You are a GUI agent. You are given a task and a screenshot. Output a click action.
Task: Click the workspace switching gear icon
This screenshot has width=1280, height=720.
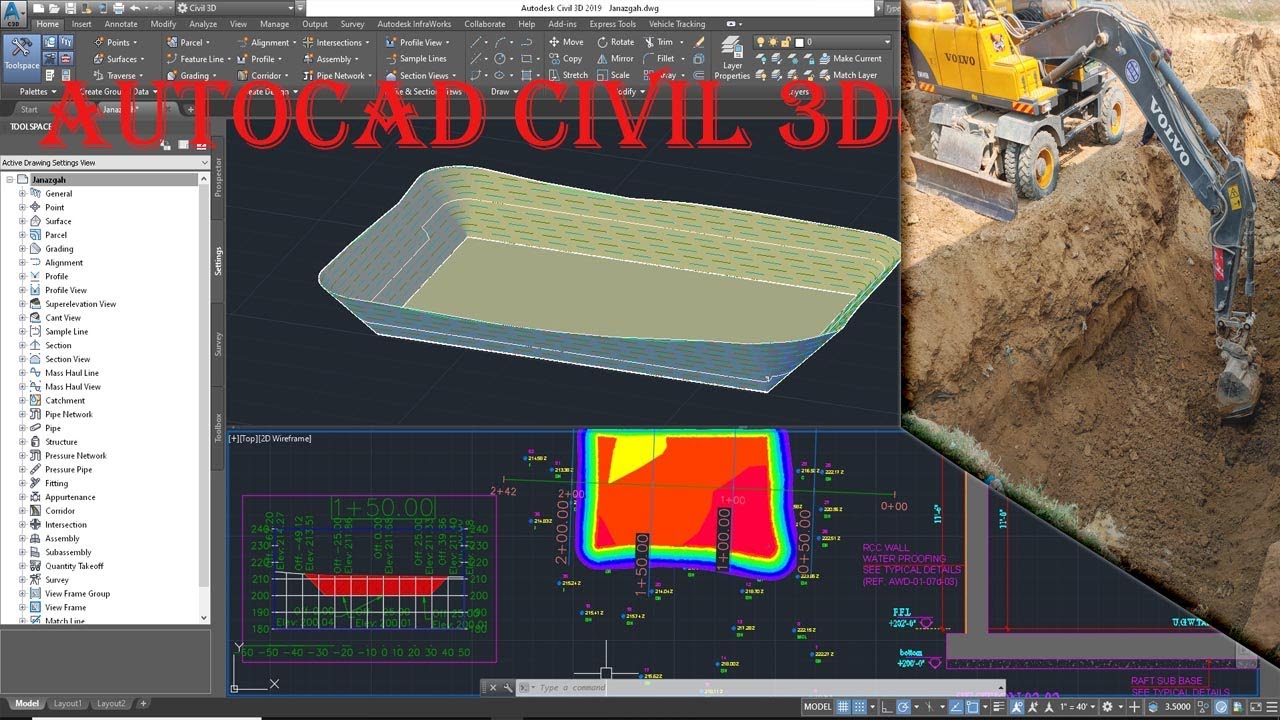click(1107, 706)
